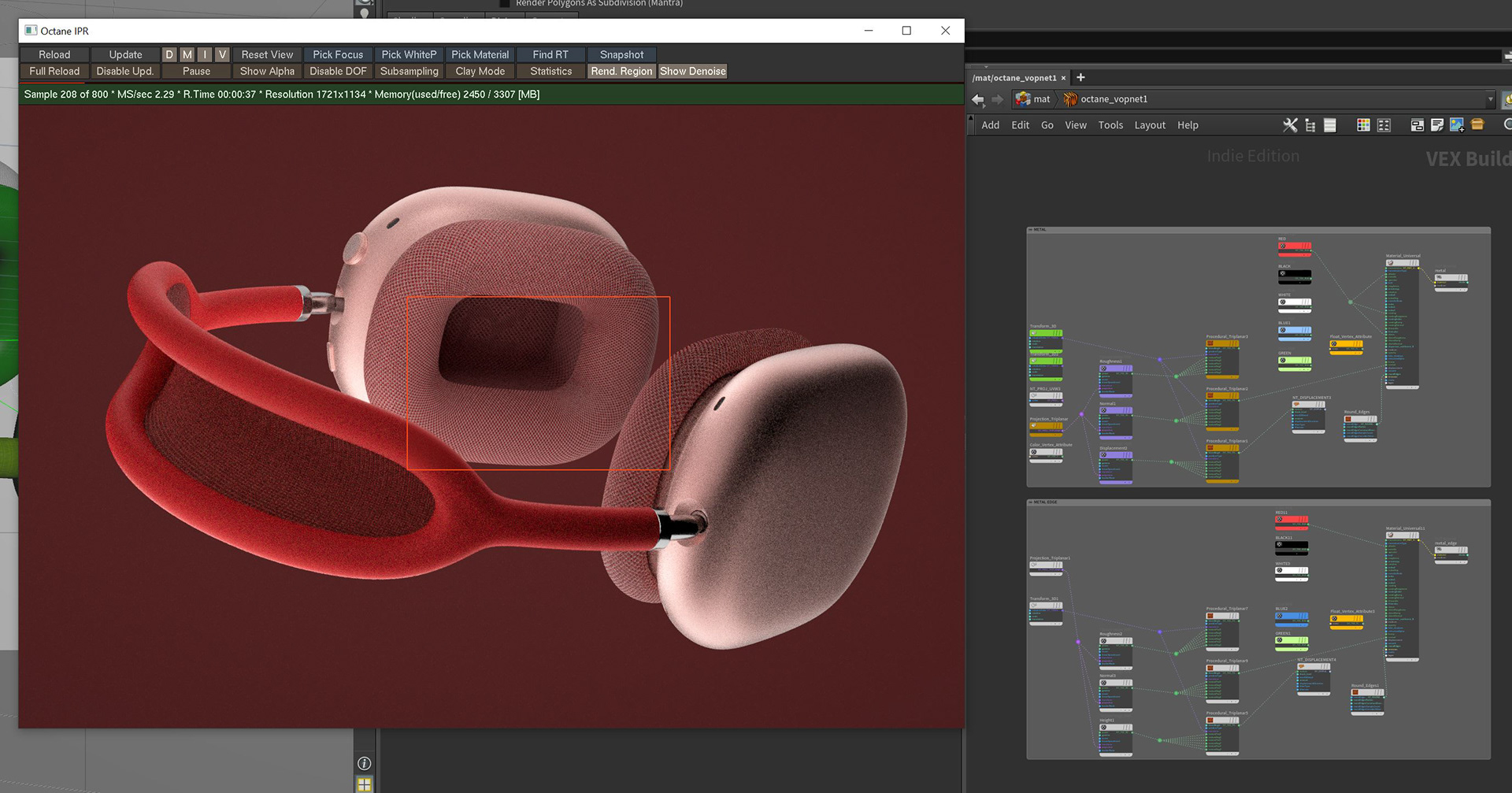
Task: Go forward in network path history
Action: point(997,99)
